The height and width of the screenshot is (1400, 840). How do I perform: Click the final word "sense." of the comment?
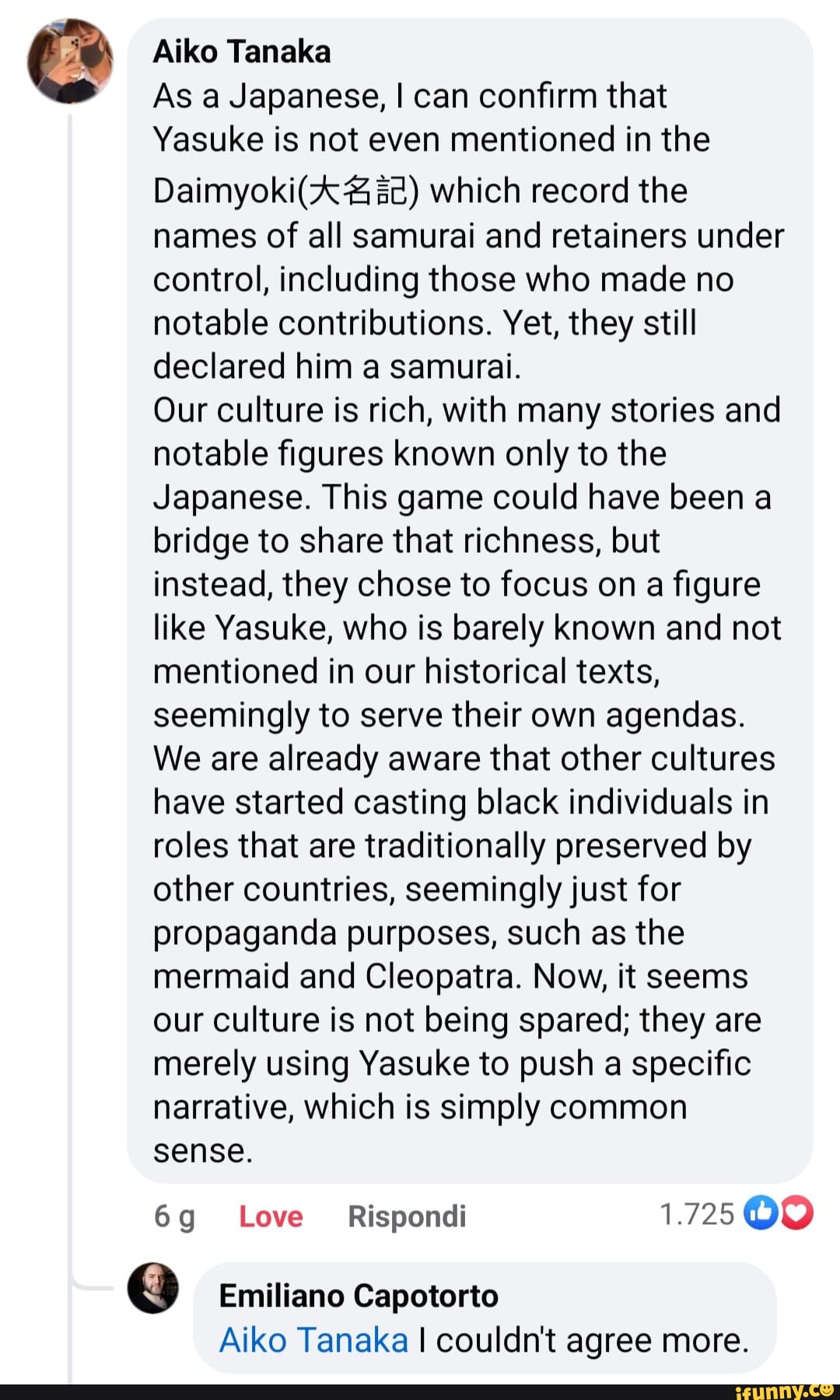pos(203,1150)
